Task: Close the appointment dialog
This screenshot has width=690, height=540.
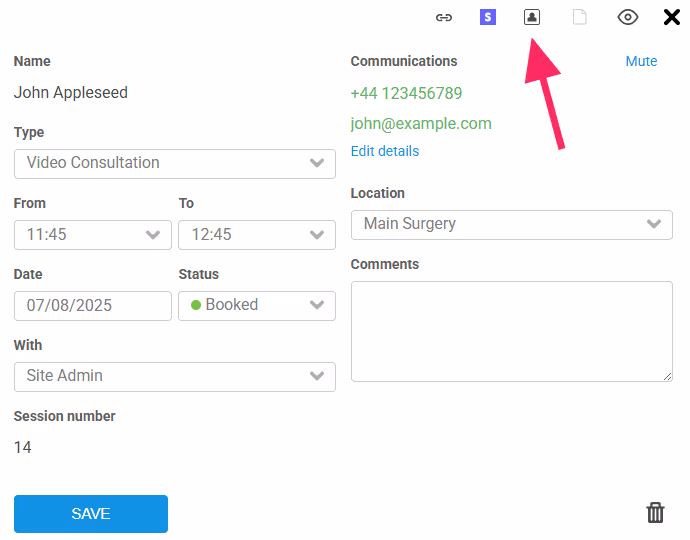Action: point(672,17)
